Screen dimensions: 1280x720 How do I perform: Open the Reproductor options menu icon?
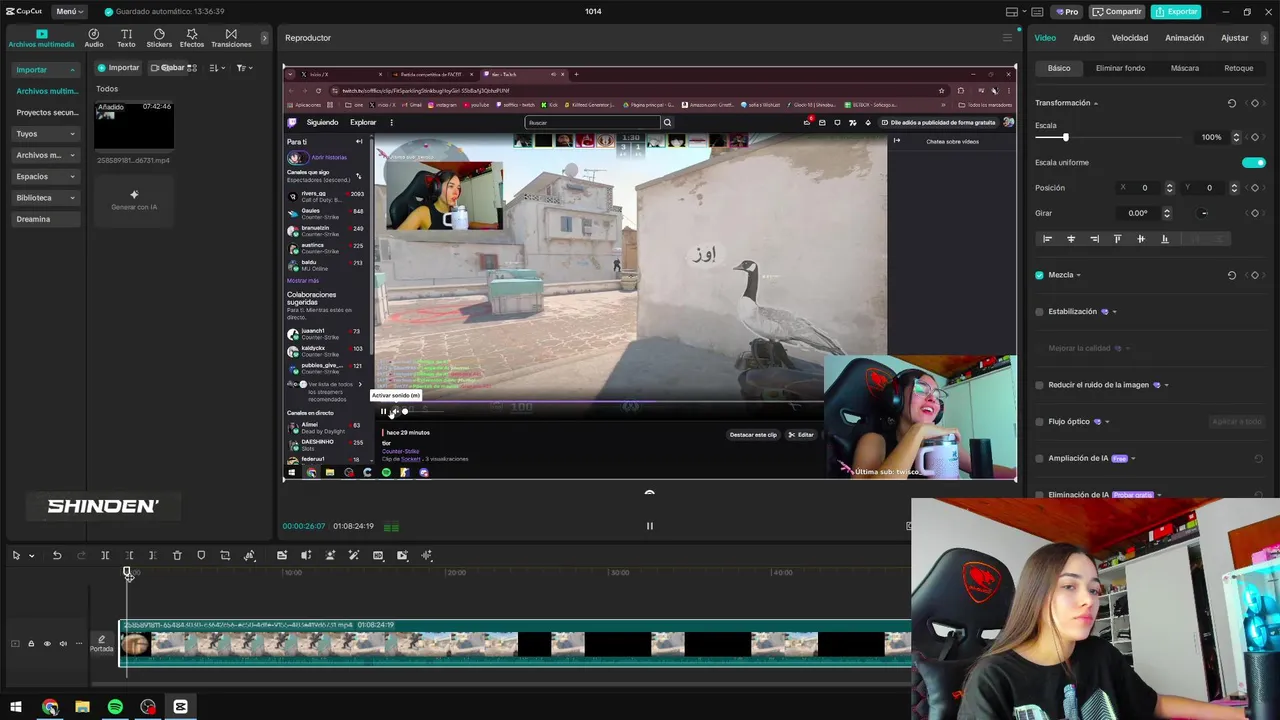tap(1007, 38)
